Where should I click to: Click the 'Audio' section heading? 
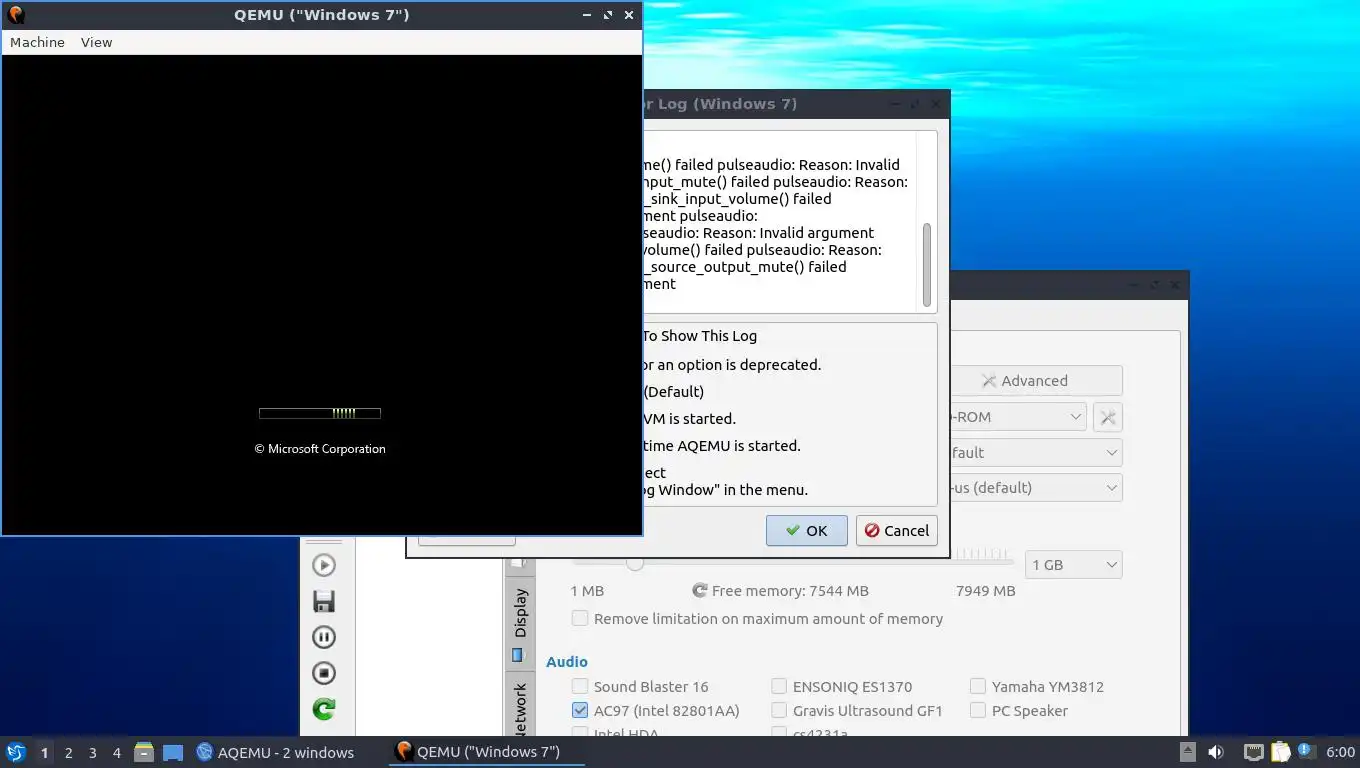(x=567, y=662)
